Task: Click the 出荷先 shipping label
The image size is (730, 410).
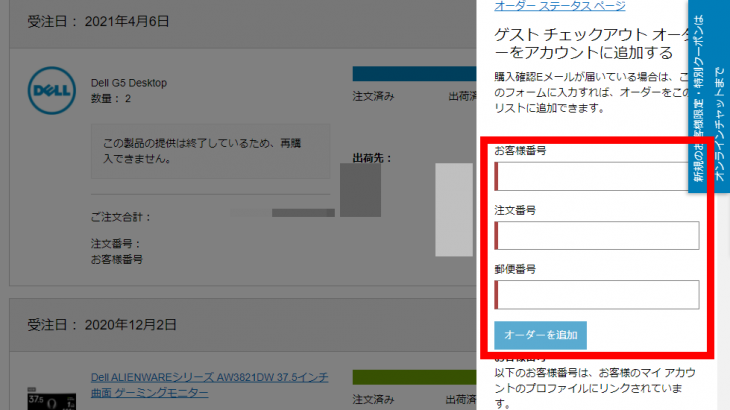Action: pos(372,158)
